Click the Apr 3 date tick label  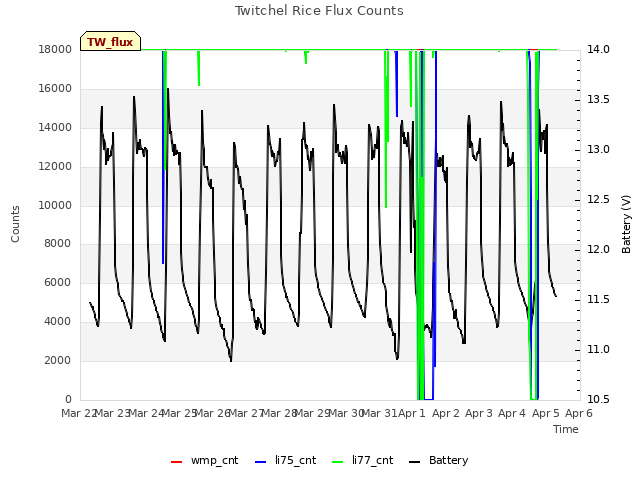point(479,413)
